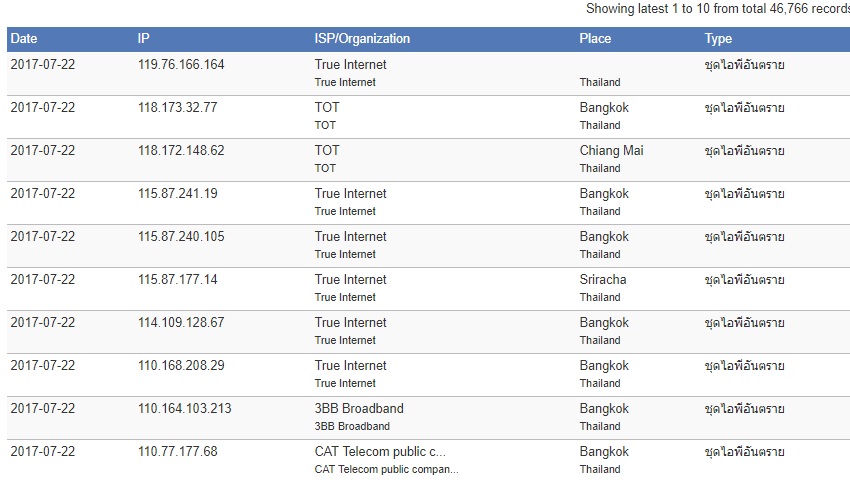Select IP address 115.87.240.105

[x=181, y=237]
